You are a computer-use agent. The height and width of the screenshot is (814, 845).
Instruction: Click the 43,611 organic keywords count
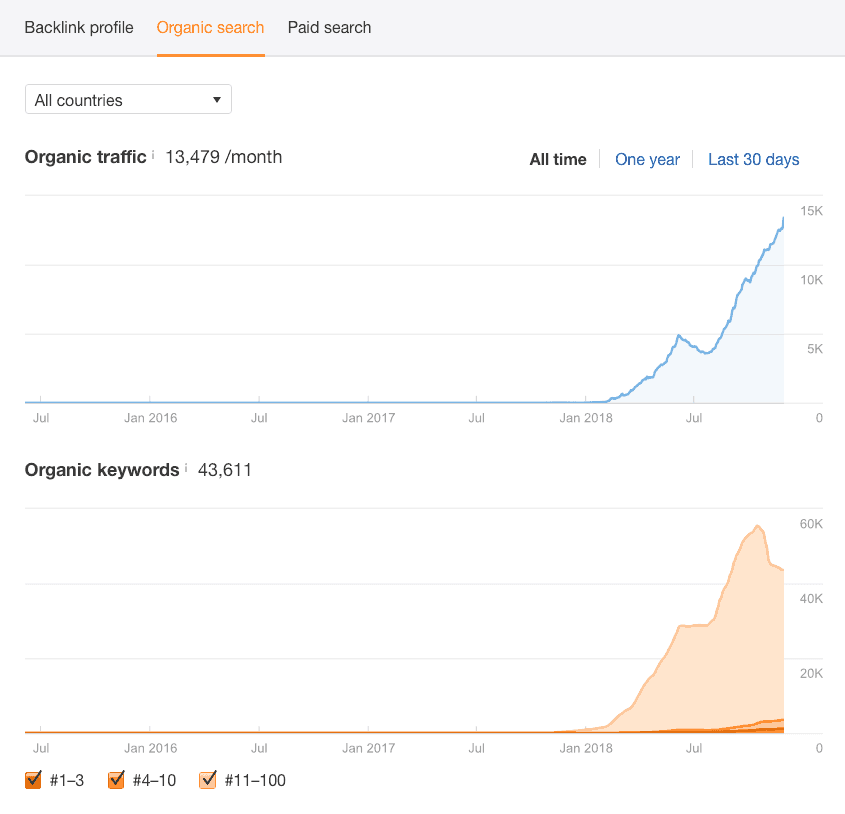point(223,469)
